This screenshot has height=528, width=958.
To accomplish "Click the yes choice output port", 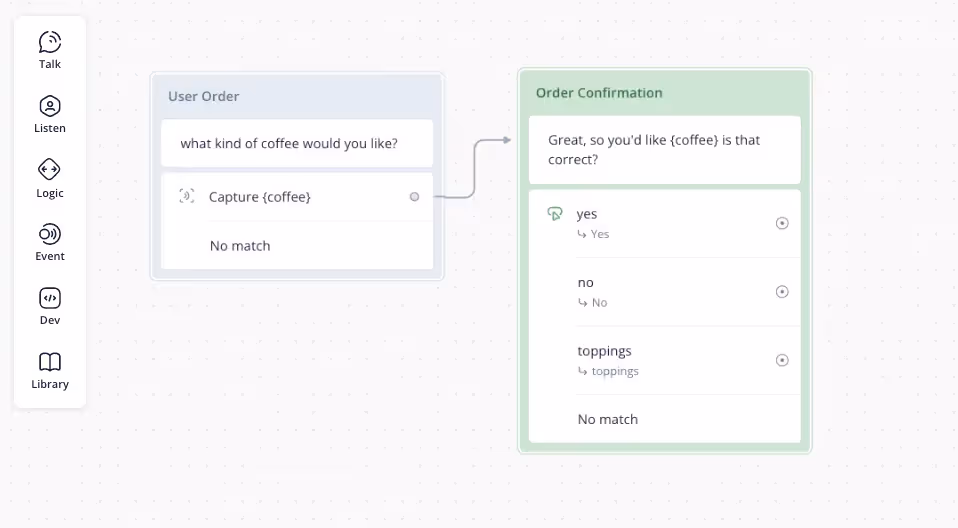I will (x=782, y=223).
